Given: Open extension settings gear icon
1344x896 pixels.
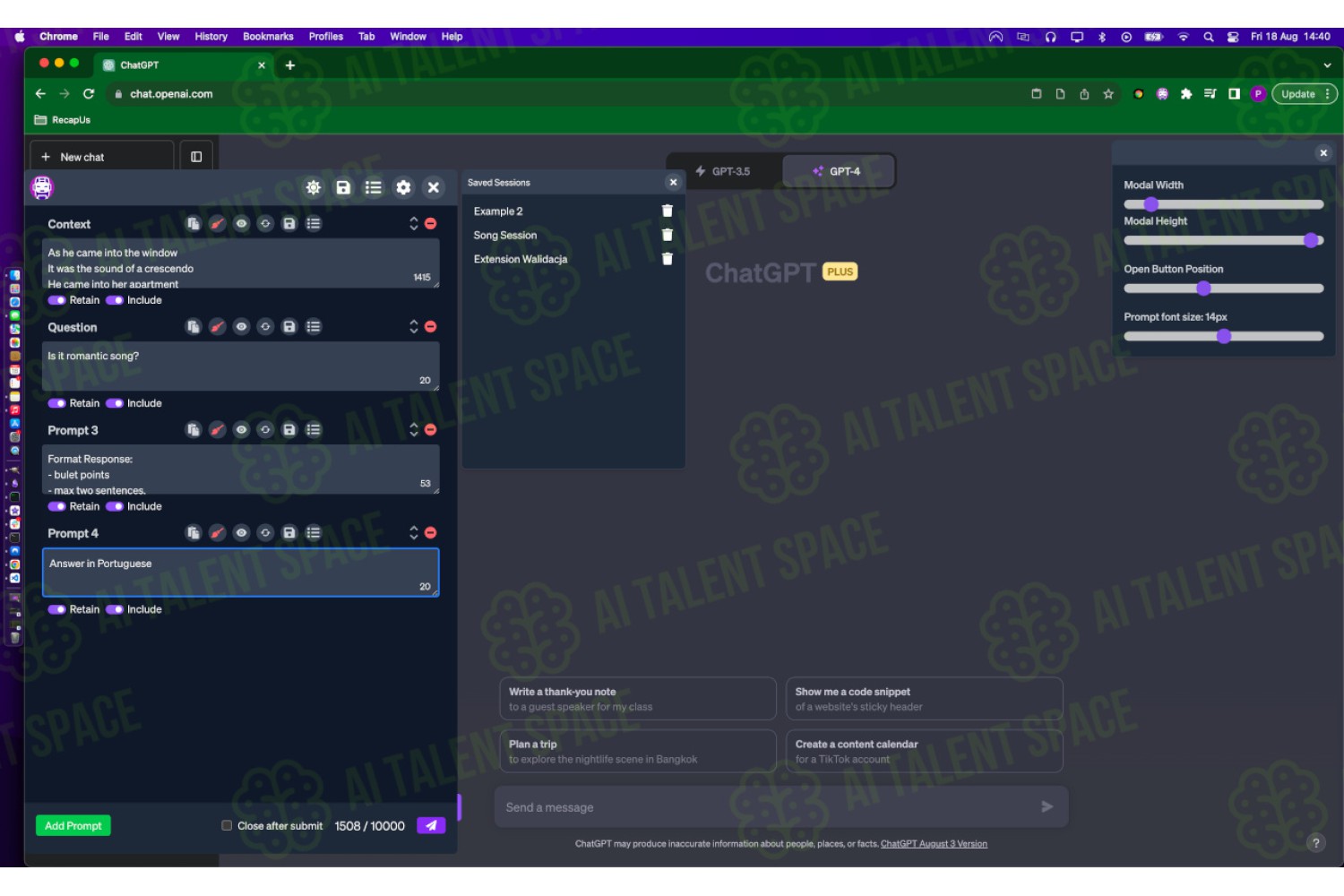Looking at the screenshot, I should [x=403, y=187].
